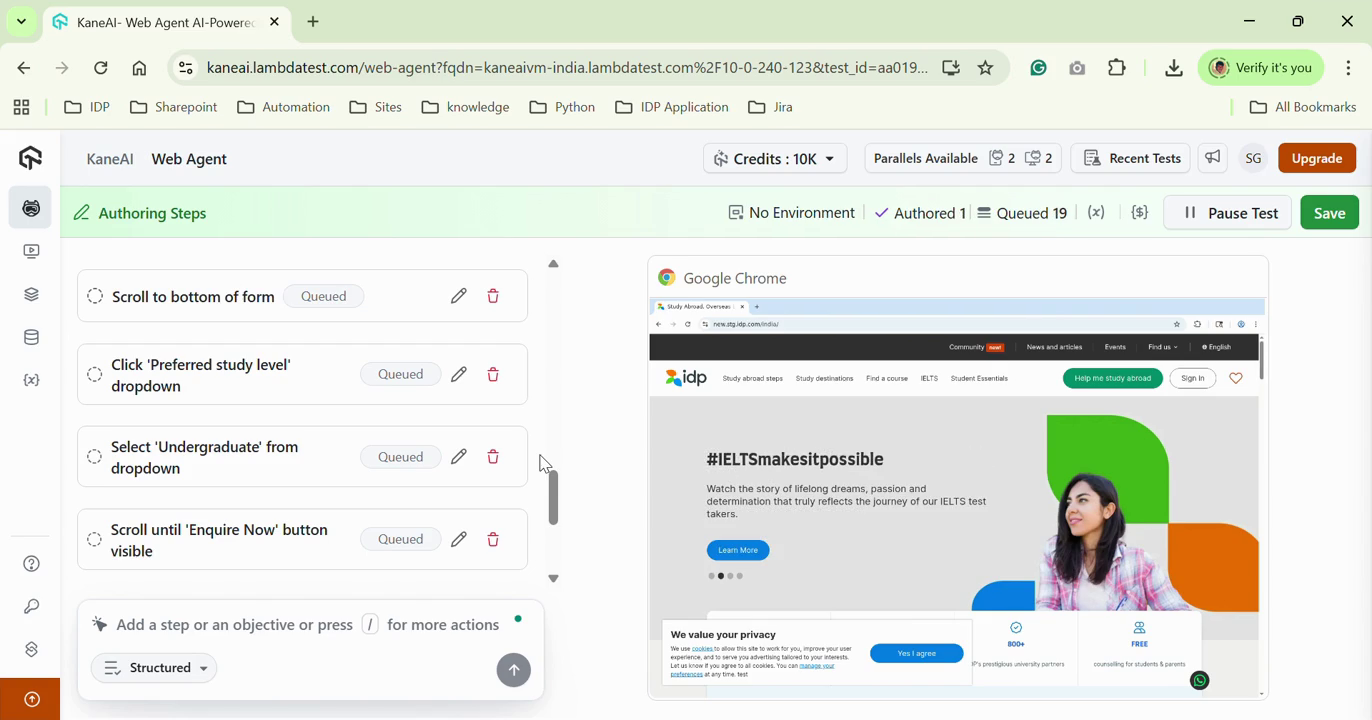
Task: Open the key icon in left sidebar
Action: [x=32, y=607]
